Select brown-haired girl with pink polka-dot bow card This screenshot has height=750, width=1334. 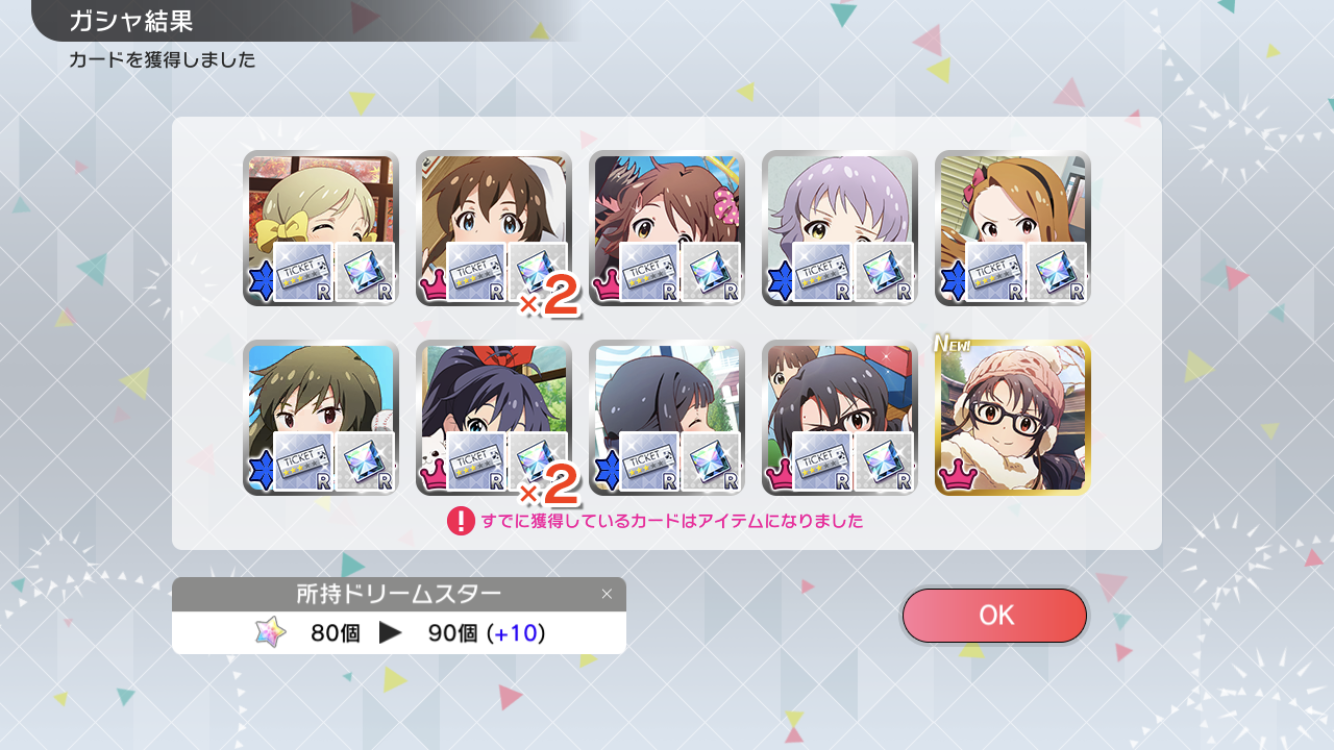[x=666, y=228]
